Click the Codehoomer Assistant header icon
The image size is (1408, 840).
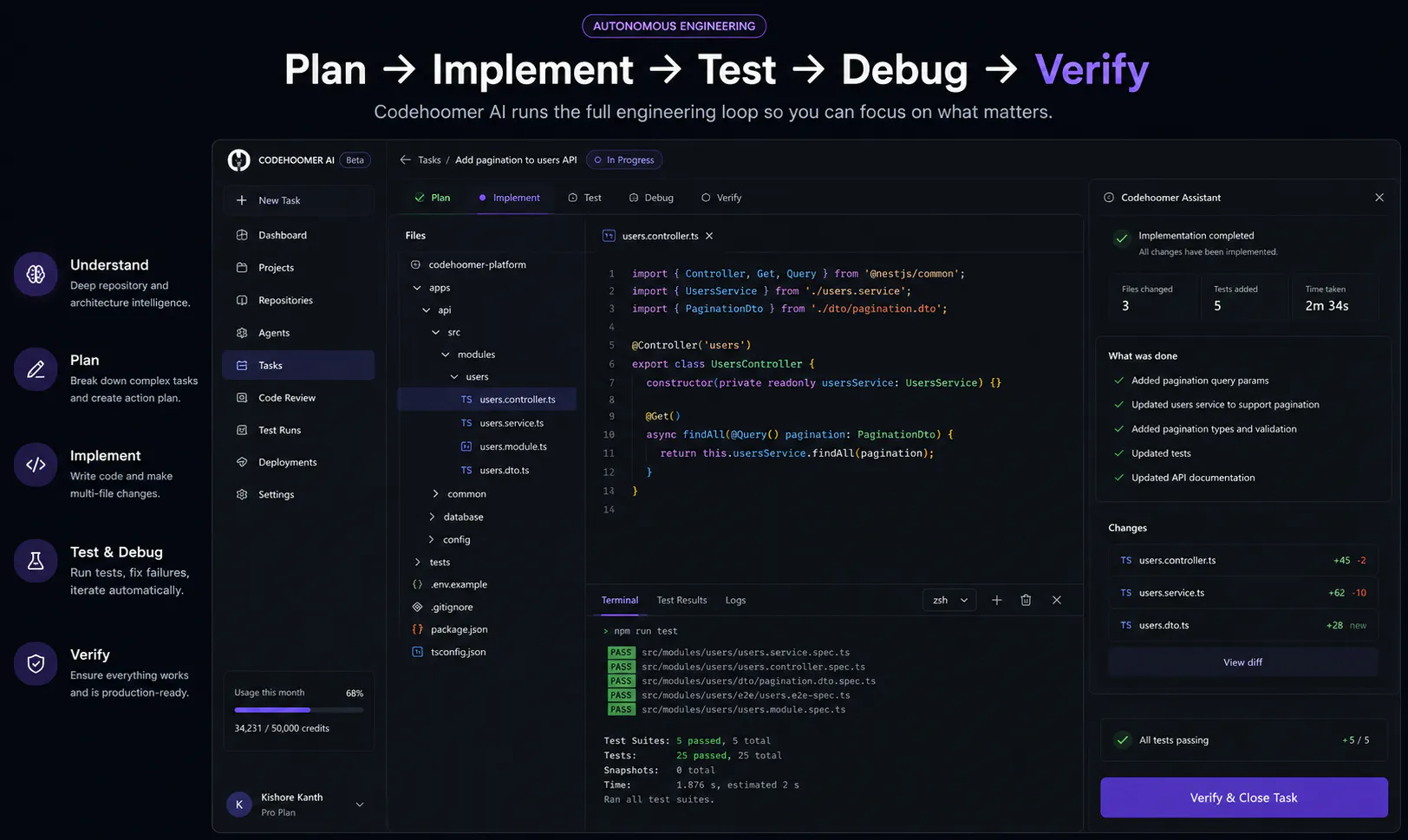click(x=1109, y=198)
